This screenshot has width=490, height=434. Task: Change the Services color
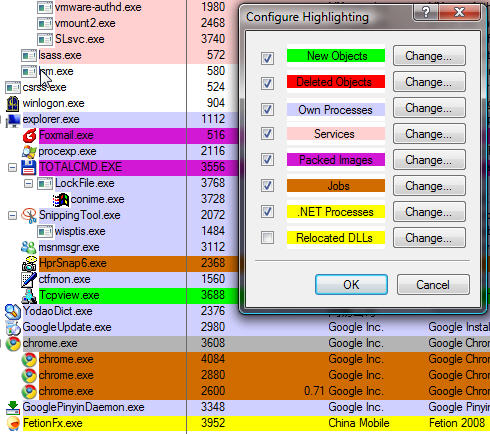429,134
